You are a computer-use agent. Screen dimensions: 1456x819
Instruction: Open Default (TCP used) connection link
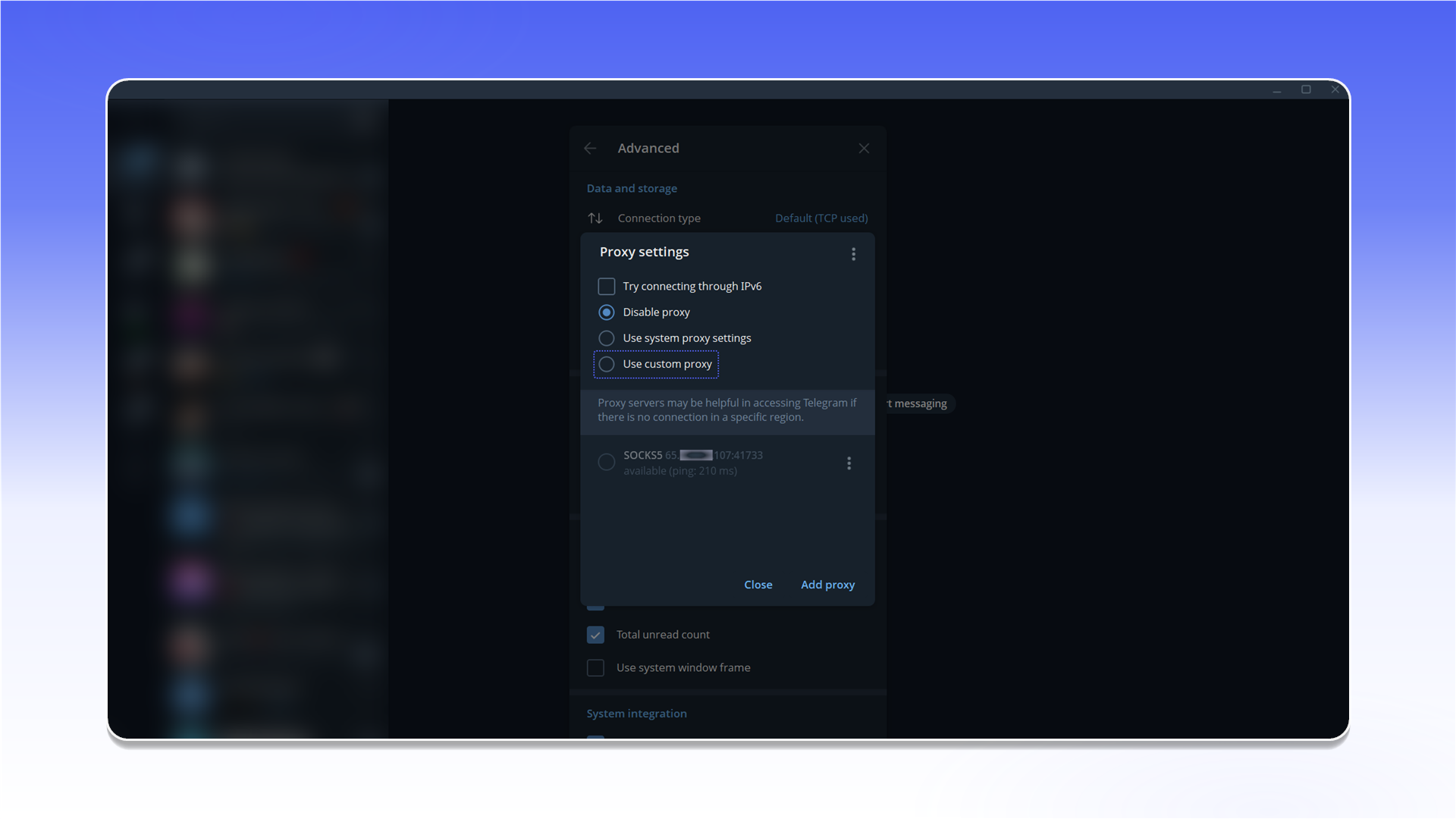tap(821, 218)
